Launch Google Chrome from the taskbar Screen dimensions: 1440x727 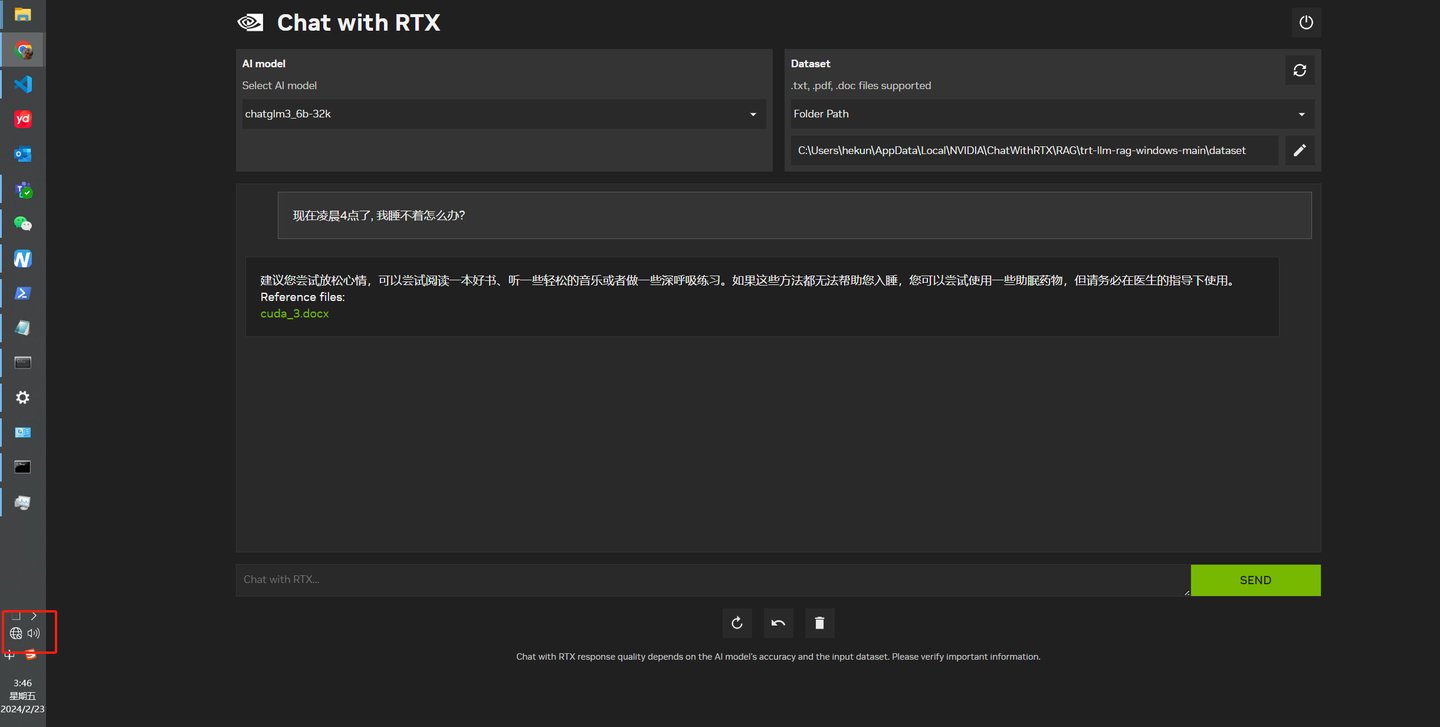tap(22, 49)
